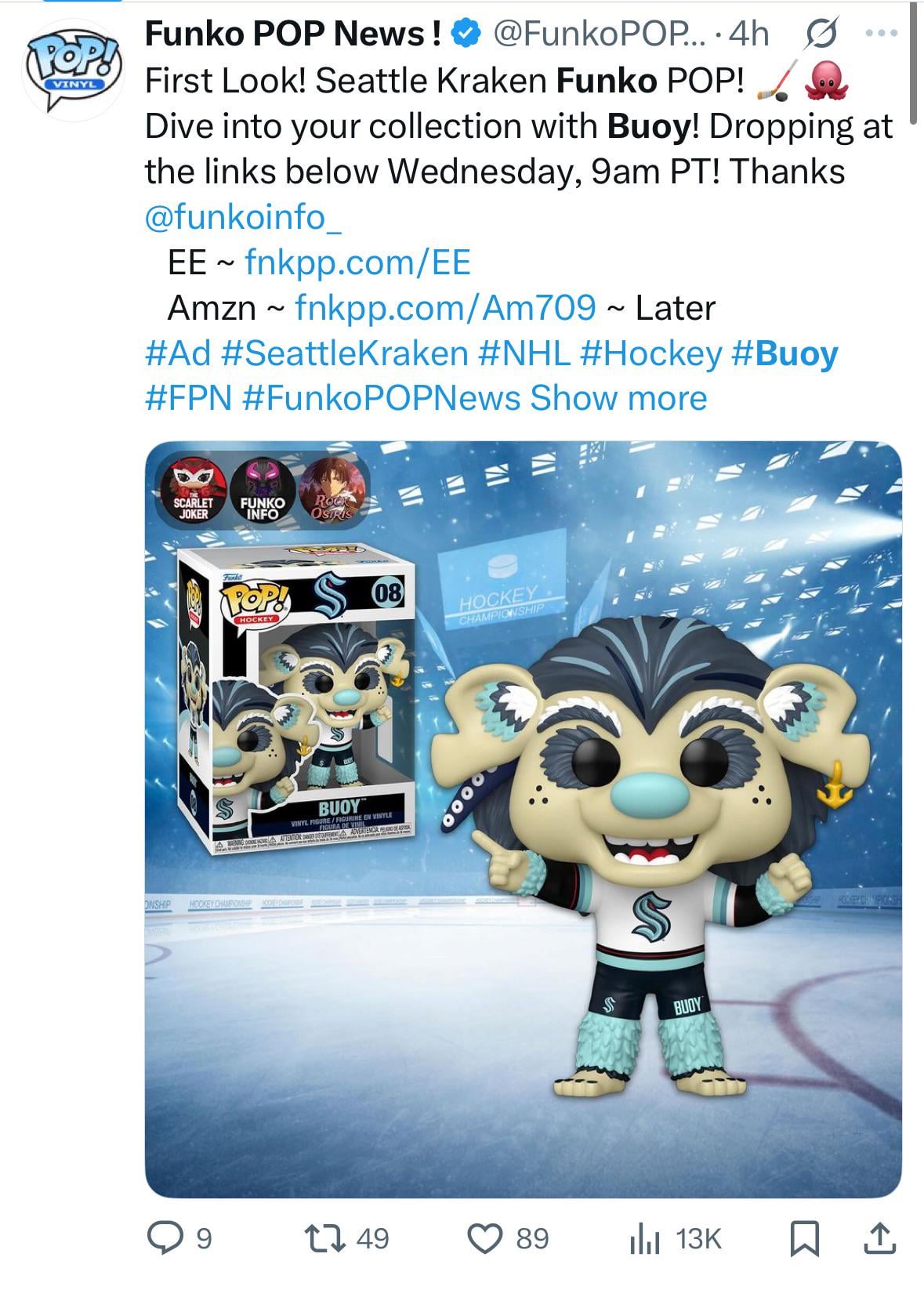Open the Buoy Funko POP image
The image size is (924, 1290).
(x=524, y=819)
